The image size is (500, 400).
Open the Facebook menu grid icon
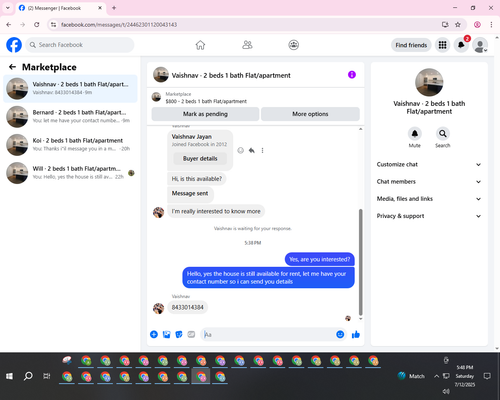[x=442, y=45]
